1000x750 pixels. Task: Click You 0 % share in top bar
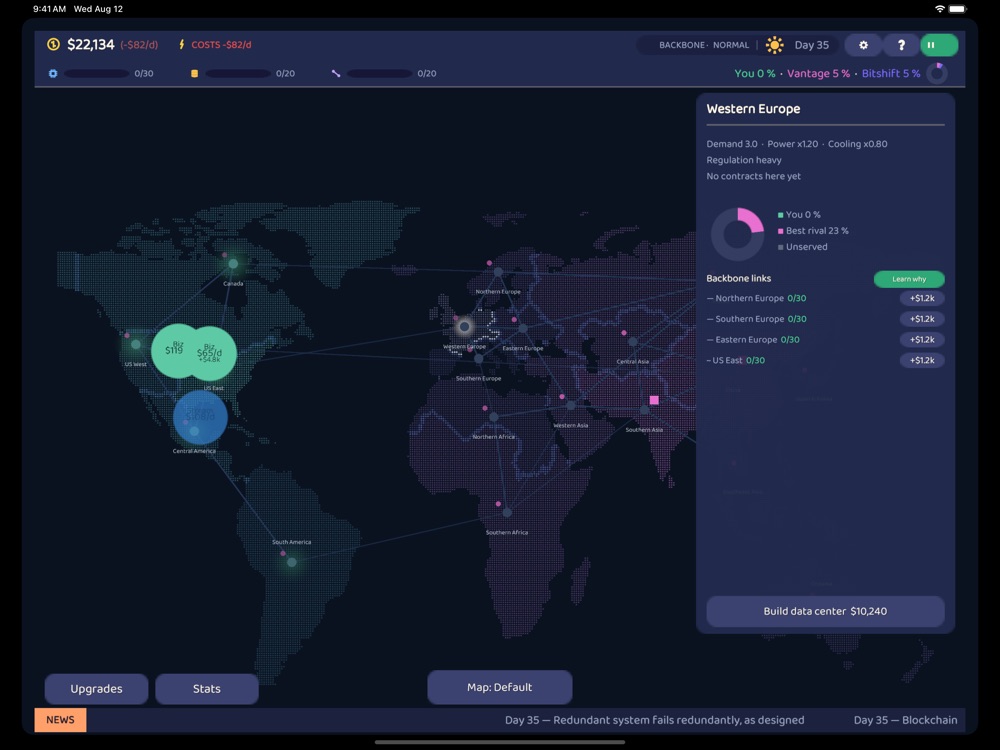click(x=755, y=73)
